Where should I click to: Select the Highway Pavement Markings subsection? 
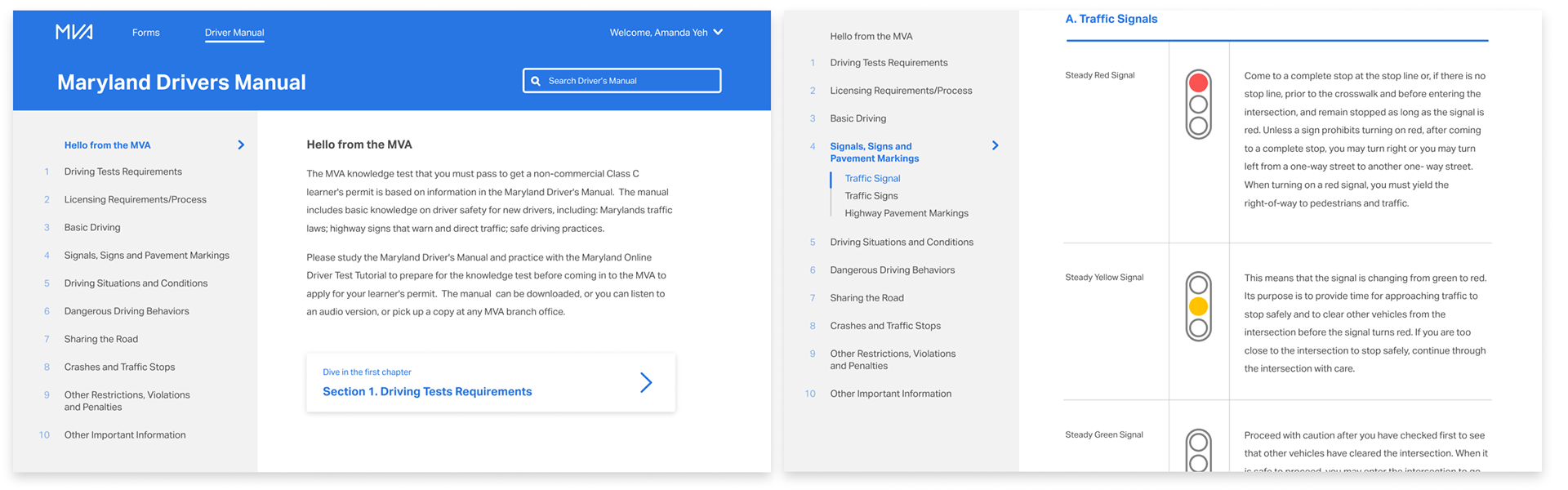coord(906,213)
